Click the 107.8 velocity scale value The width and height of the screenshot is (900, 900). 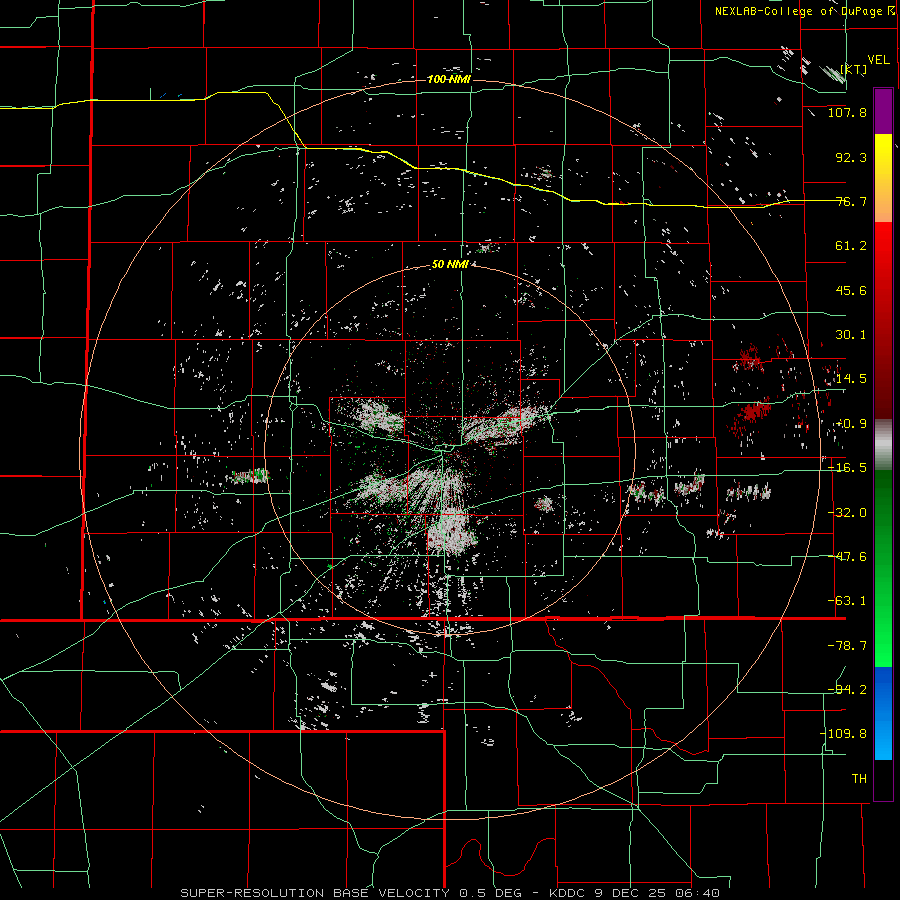point(847,112)
